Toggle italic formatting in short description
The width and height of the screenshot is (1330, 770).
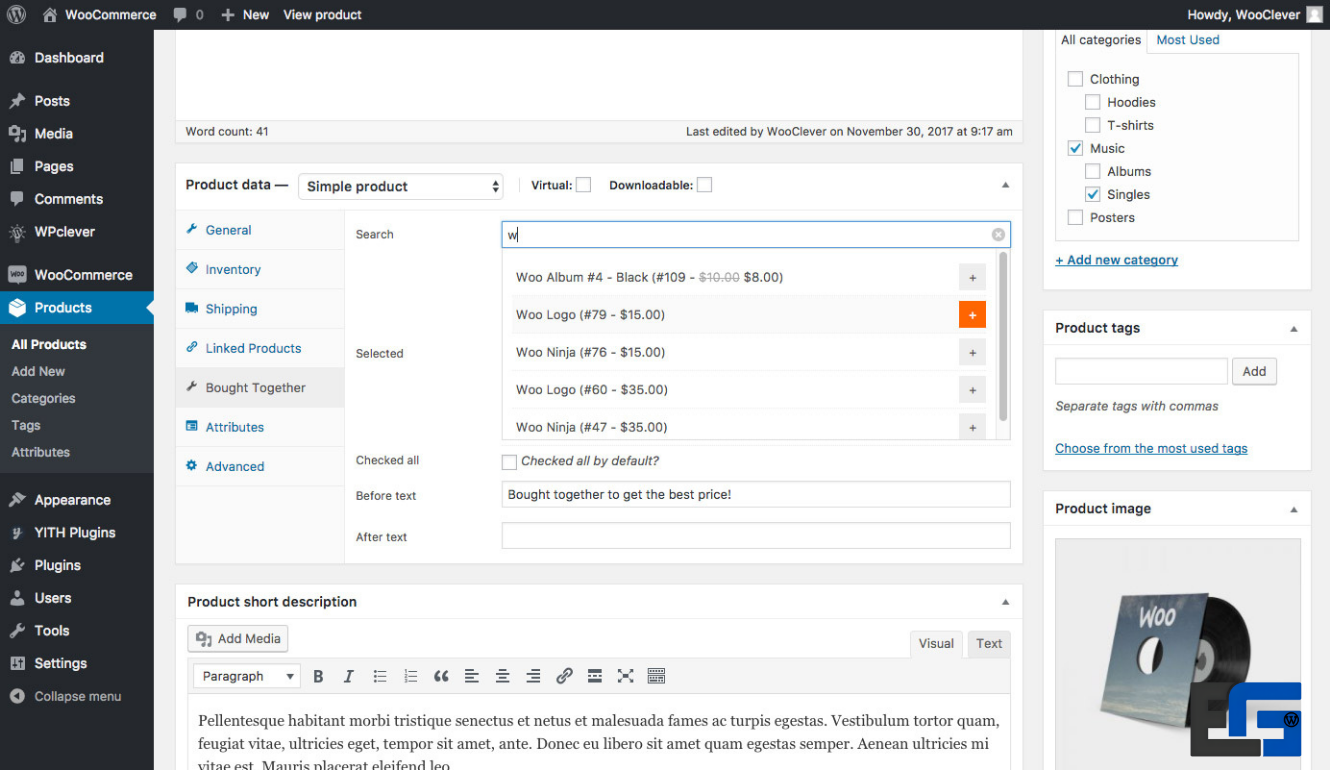(349, 676)
